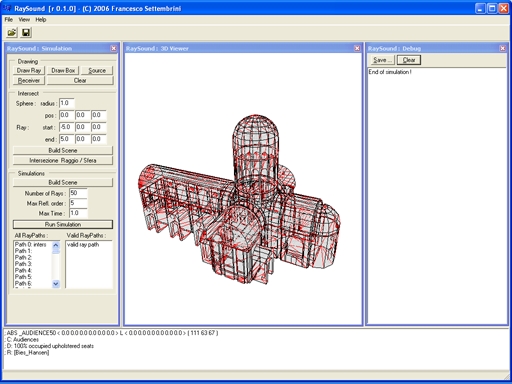
Task: Open the Help menu
Action: coord(41,20)
